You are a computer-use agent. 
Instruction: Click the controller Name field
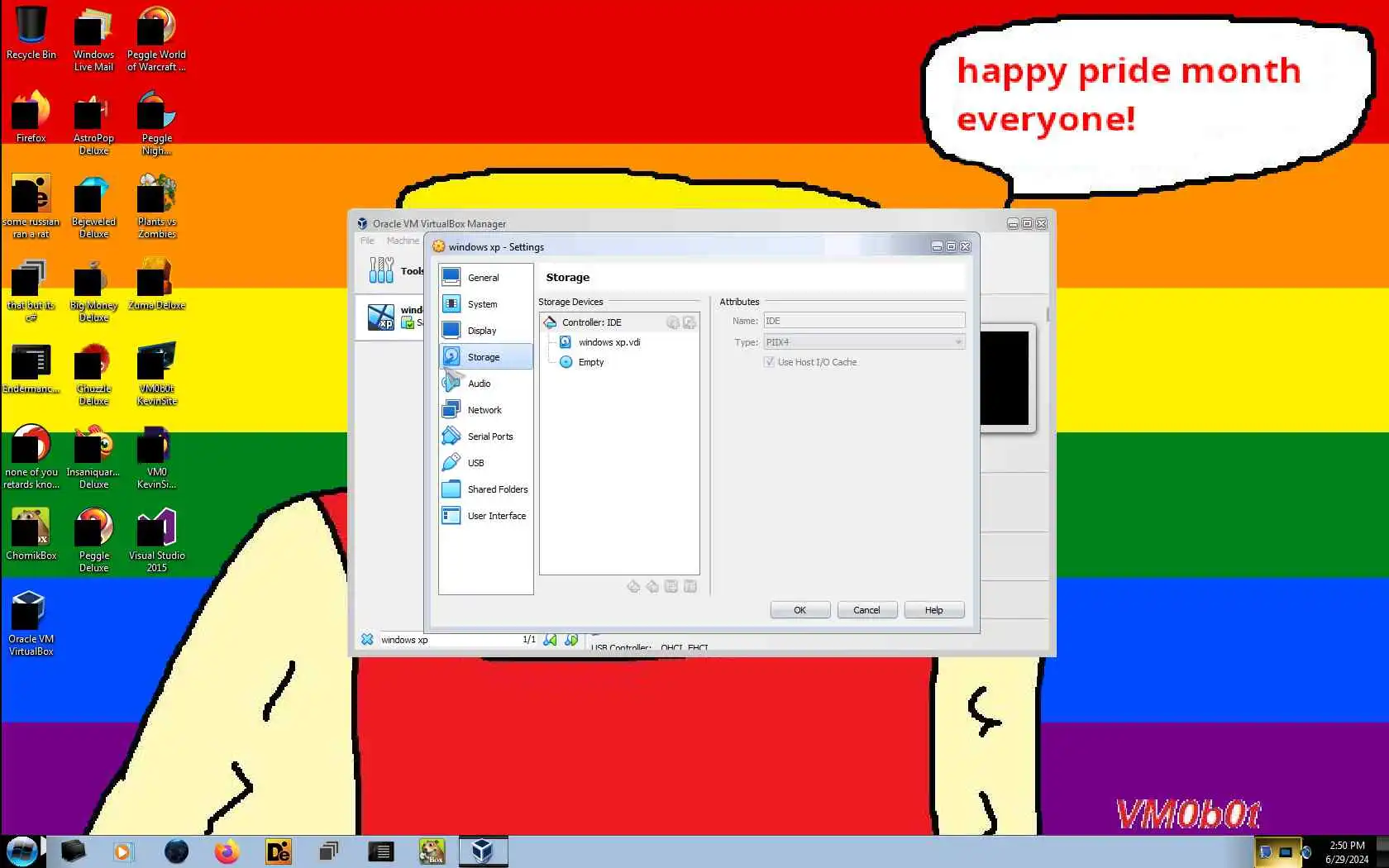click(864, 321)
